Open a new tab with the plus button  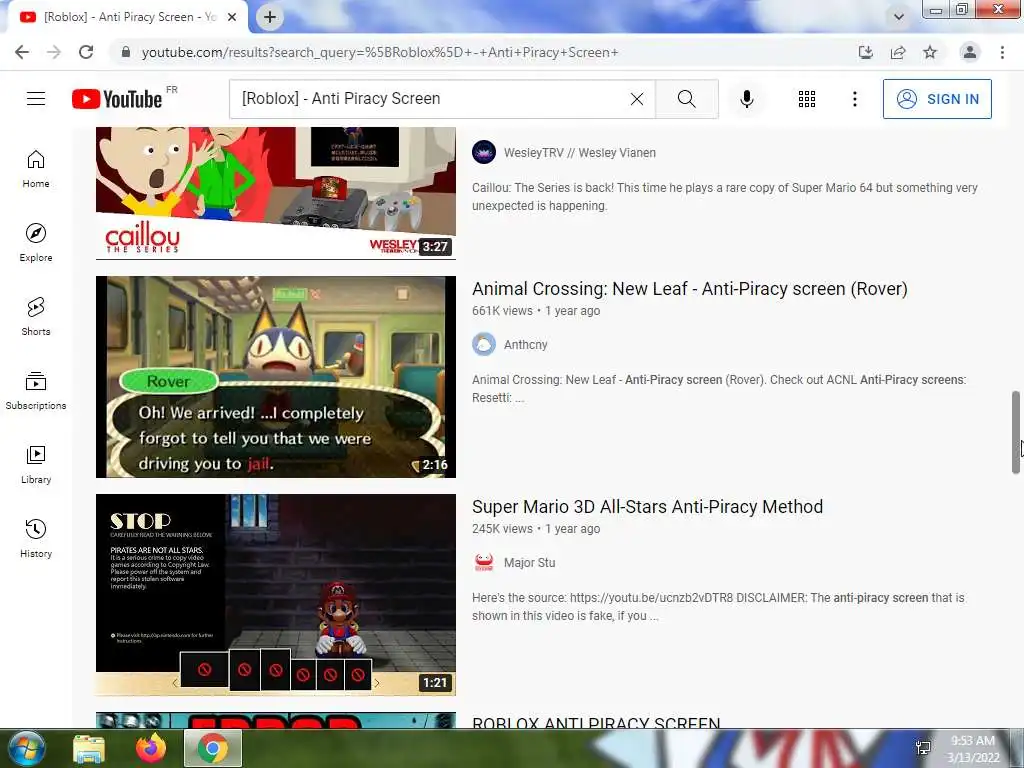pos(270,17)
